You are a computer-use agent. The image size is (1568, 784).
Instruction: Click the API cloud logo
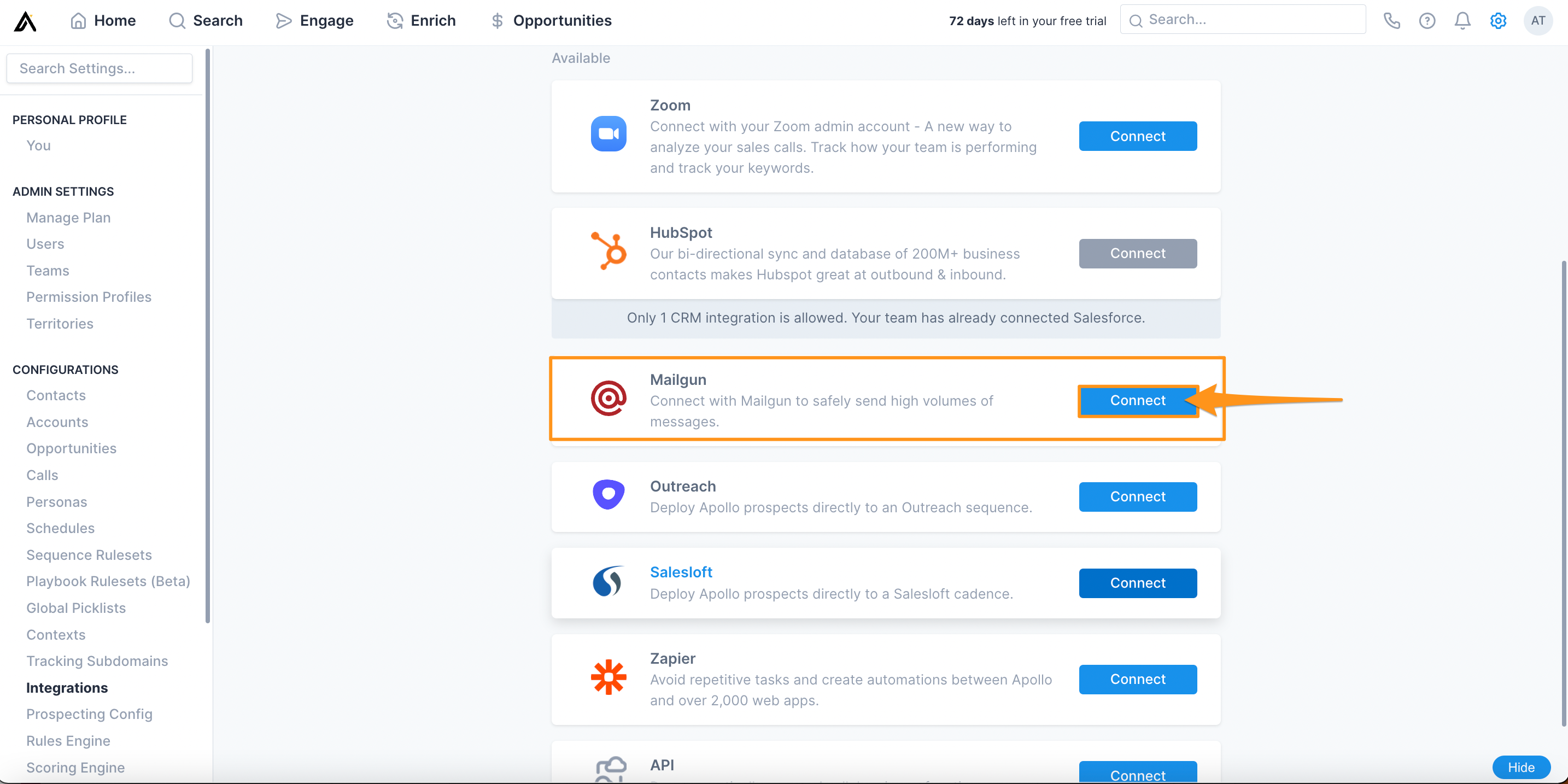point(611,769)
